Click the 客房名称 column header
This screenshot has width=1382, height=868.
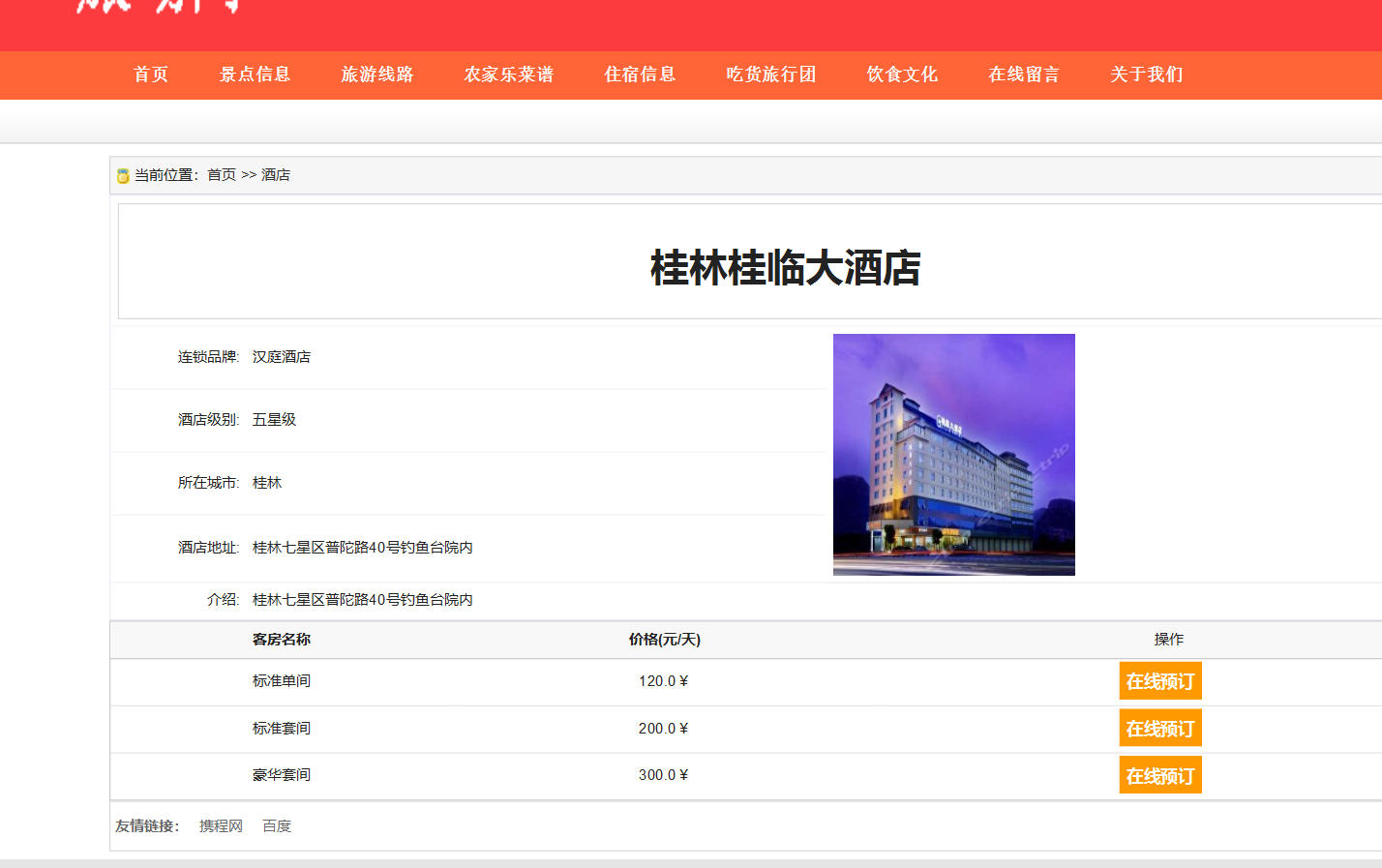[x=282, y=640]
